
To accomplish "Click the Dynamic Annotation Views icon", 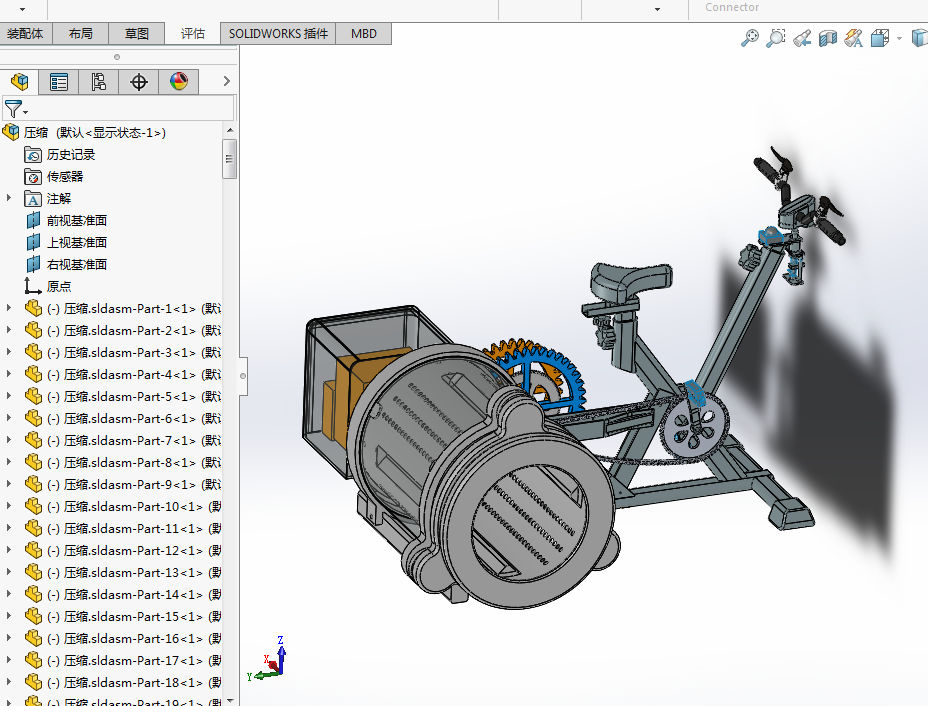I will (x=853, y=38).
